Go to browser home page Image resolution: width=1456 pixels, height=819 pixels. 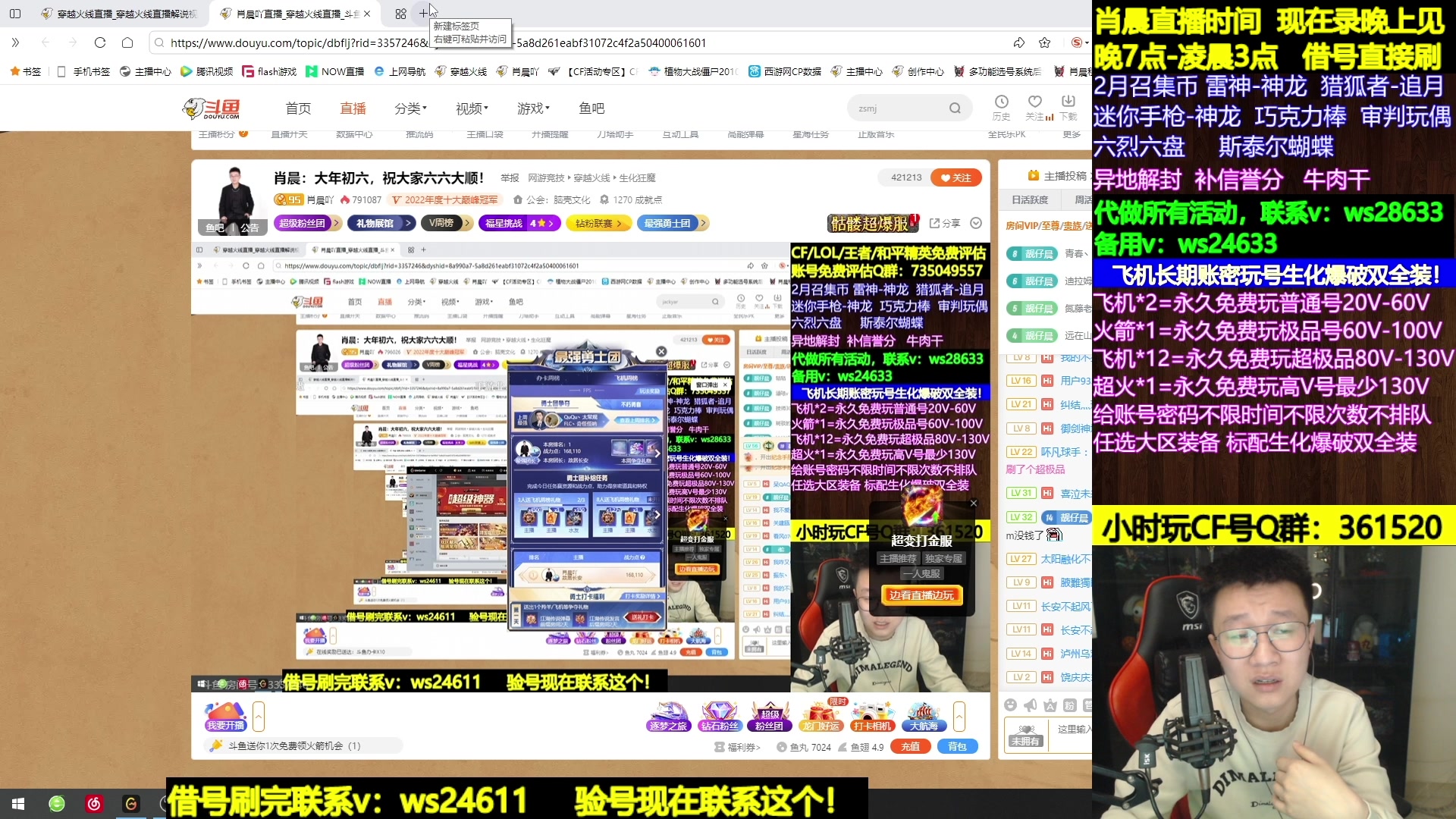[x=127, y=42]
